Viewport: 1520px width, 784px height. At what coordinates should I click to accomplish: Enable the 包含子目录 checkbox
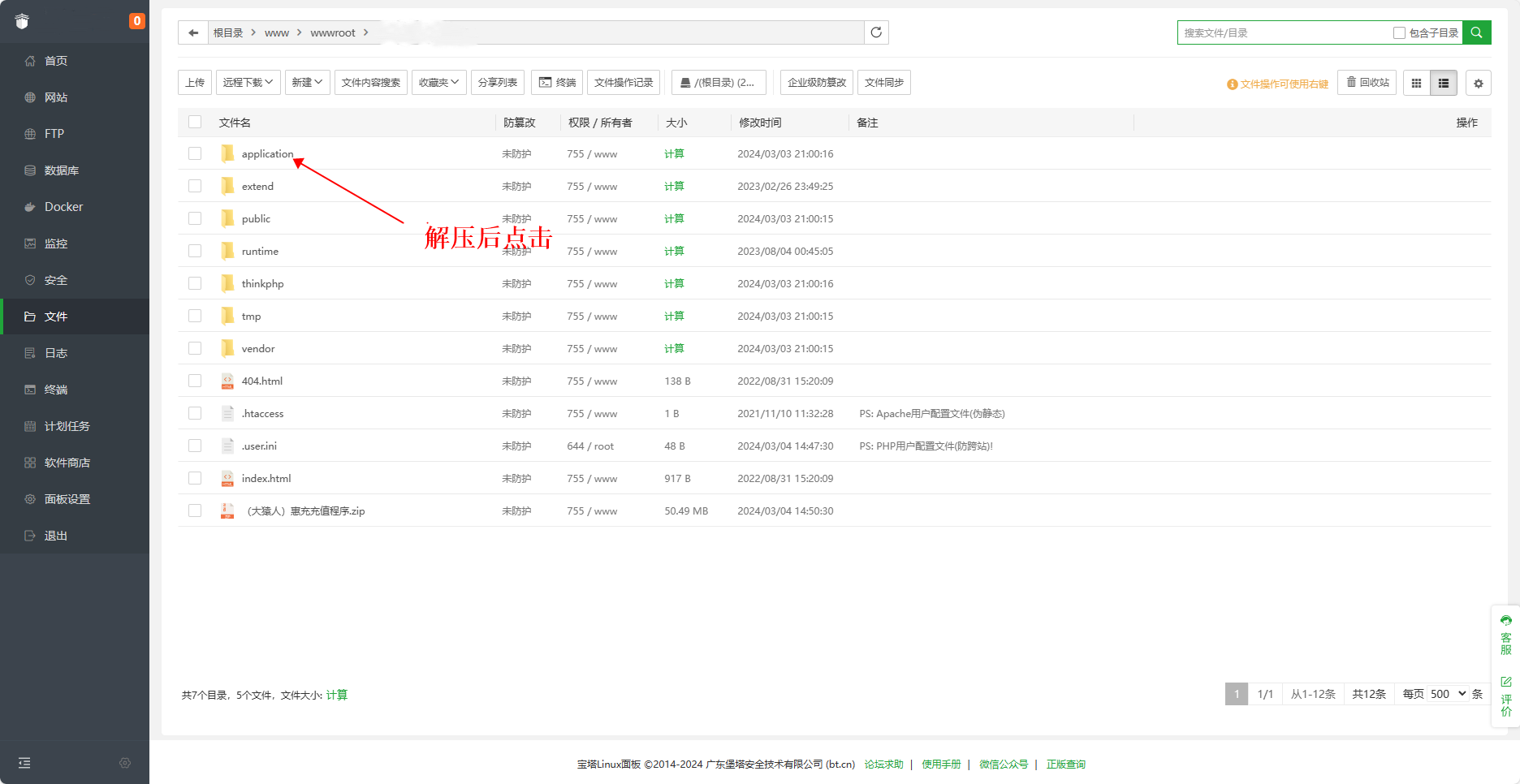coord(1399,33)
